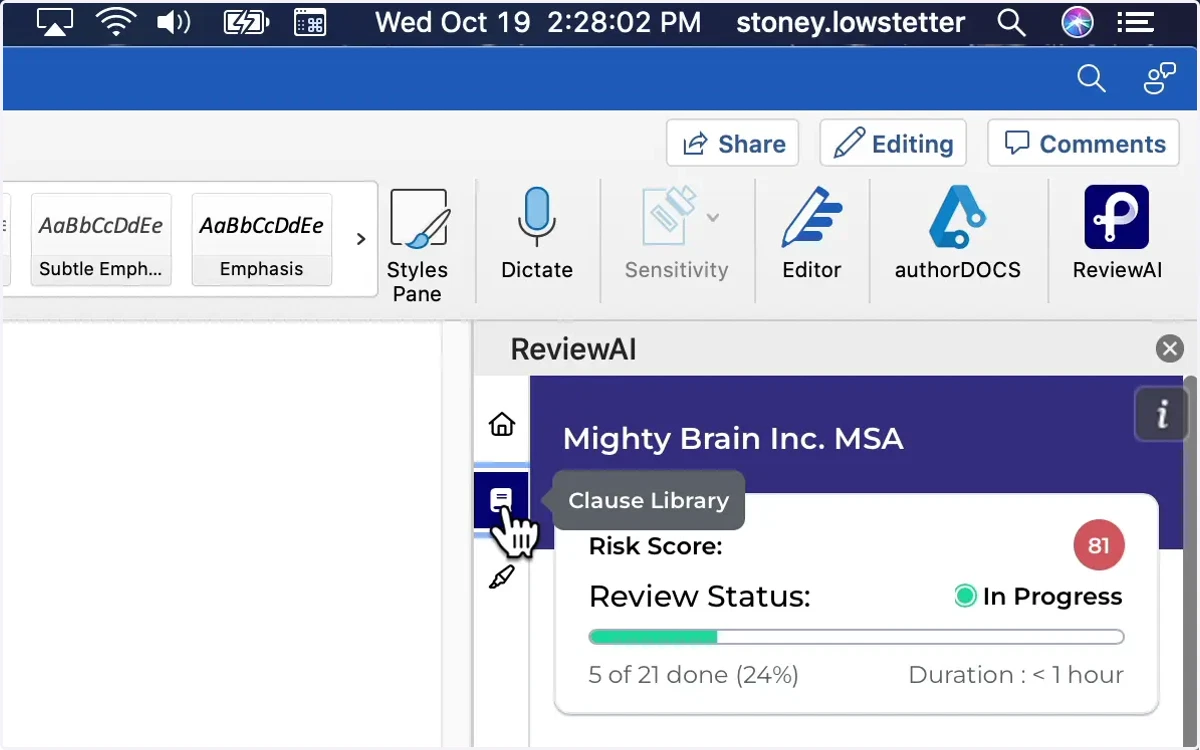The width and height of the screenshot is (1200, 750).
Task: Apply the Subtle Emphasis style
Action: coord(101,240)
